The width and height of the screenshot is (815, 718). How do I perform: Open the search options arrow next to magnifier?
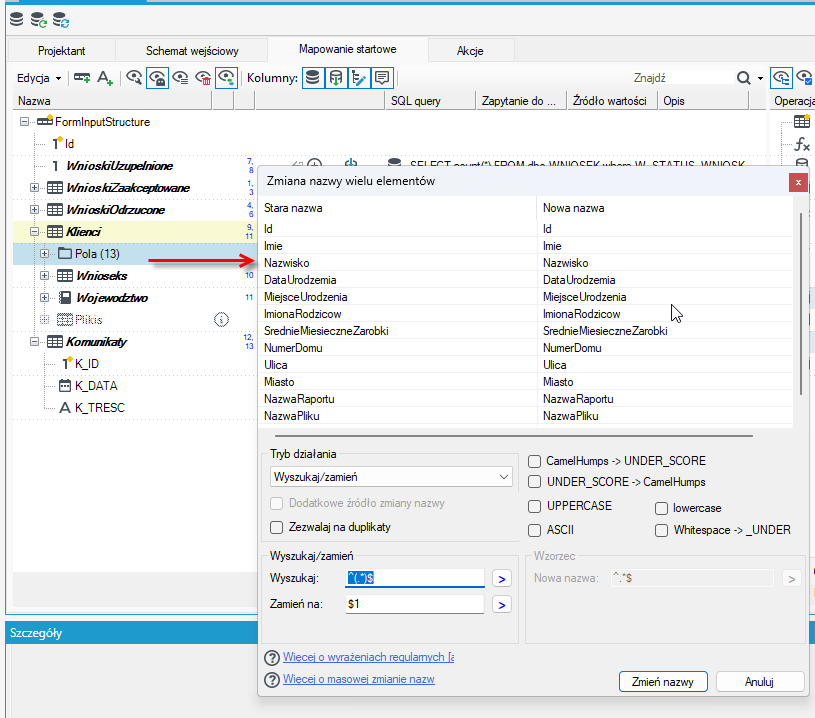pos(760,79)
